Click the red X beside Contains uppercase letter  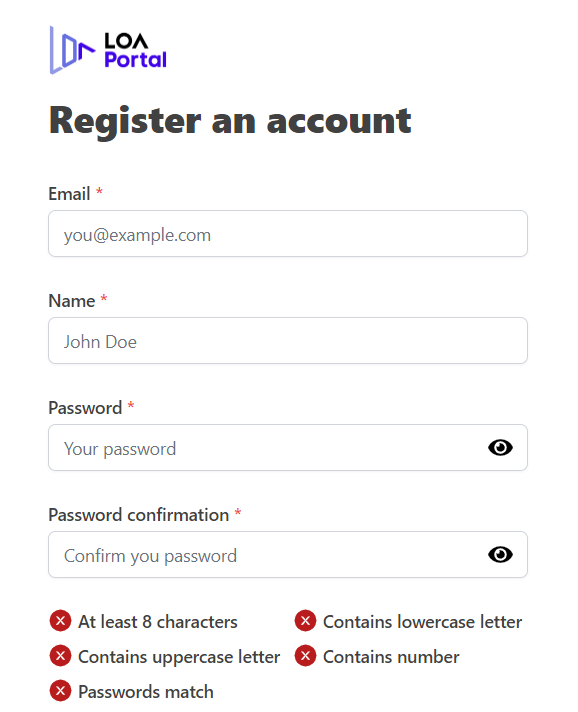[60, 656]
